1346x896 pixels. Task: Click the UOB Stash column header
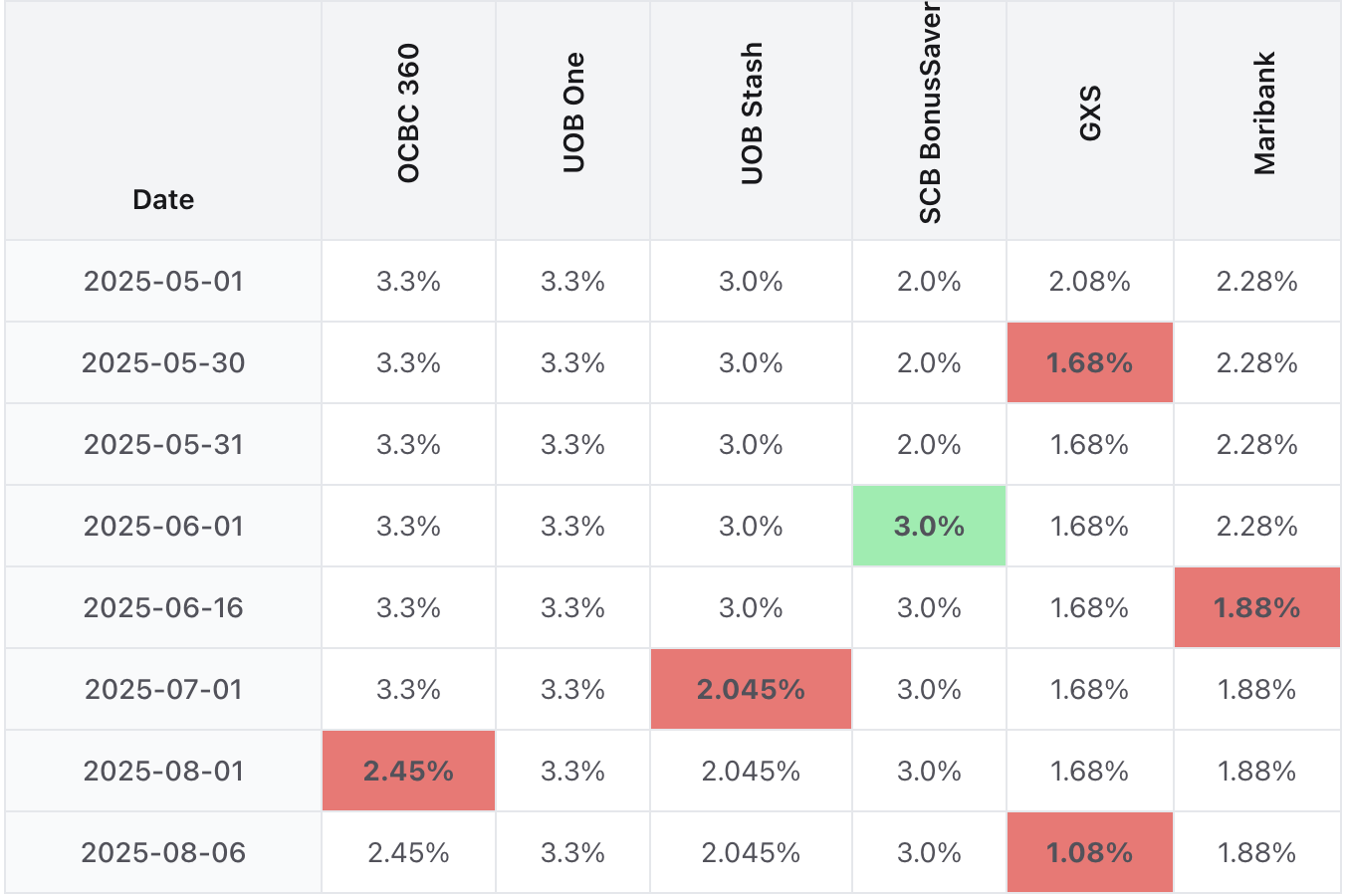752,113
